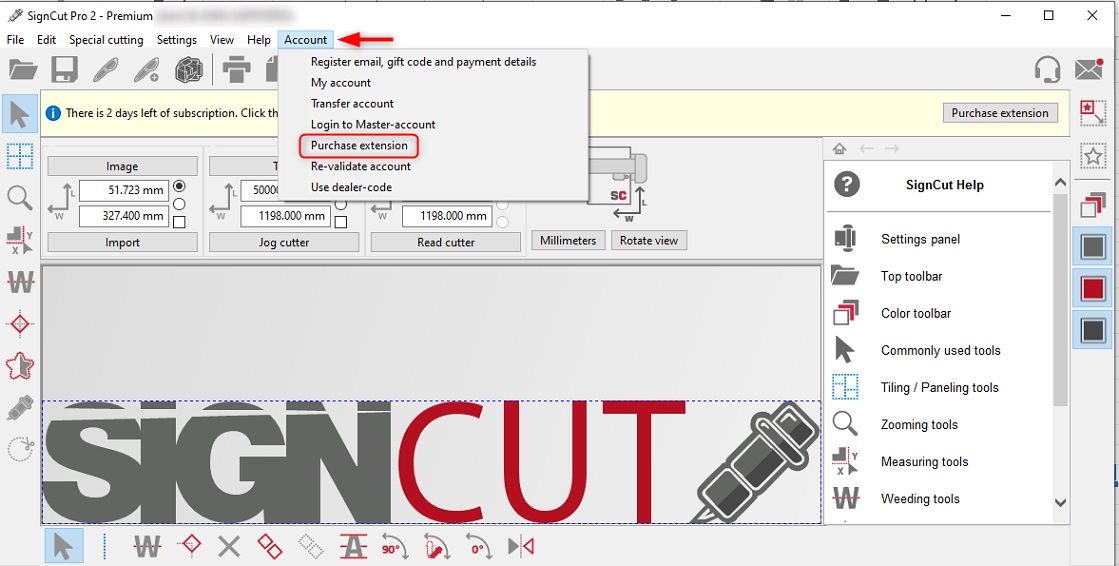Choose My account menu entry

tap(340, 83)
